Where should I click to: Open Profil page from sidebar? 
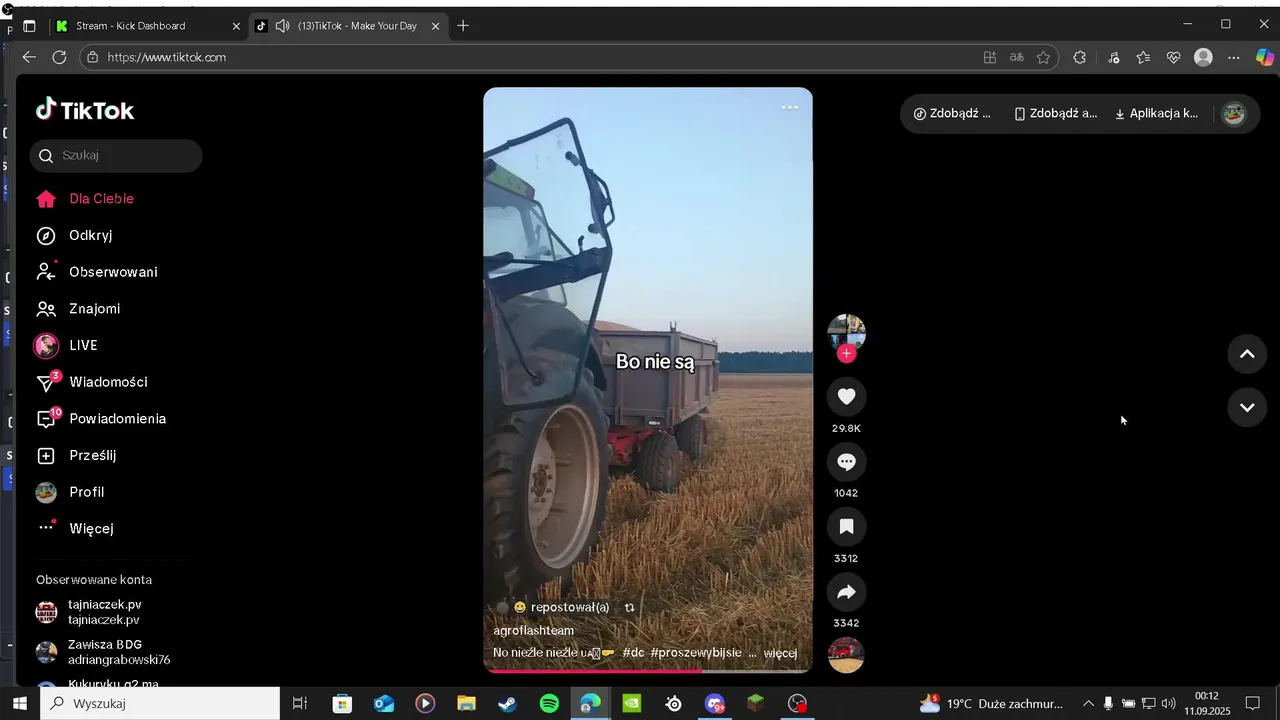tap(70, 492)
